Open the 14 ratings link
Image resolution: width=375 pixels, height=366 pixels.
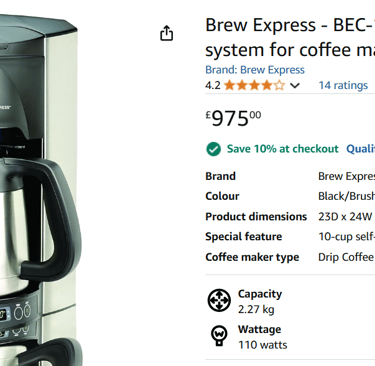pos(343,85)
